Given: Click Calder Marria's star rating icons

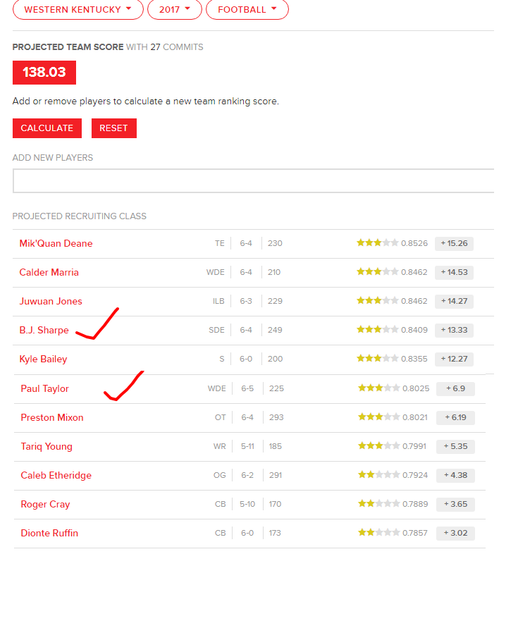Looking at the screenshot, I should (377, 272).
